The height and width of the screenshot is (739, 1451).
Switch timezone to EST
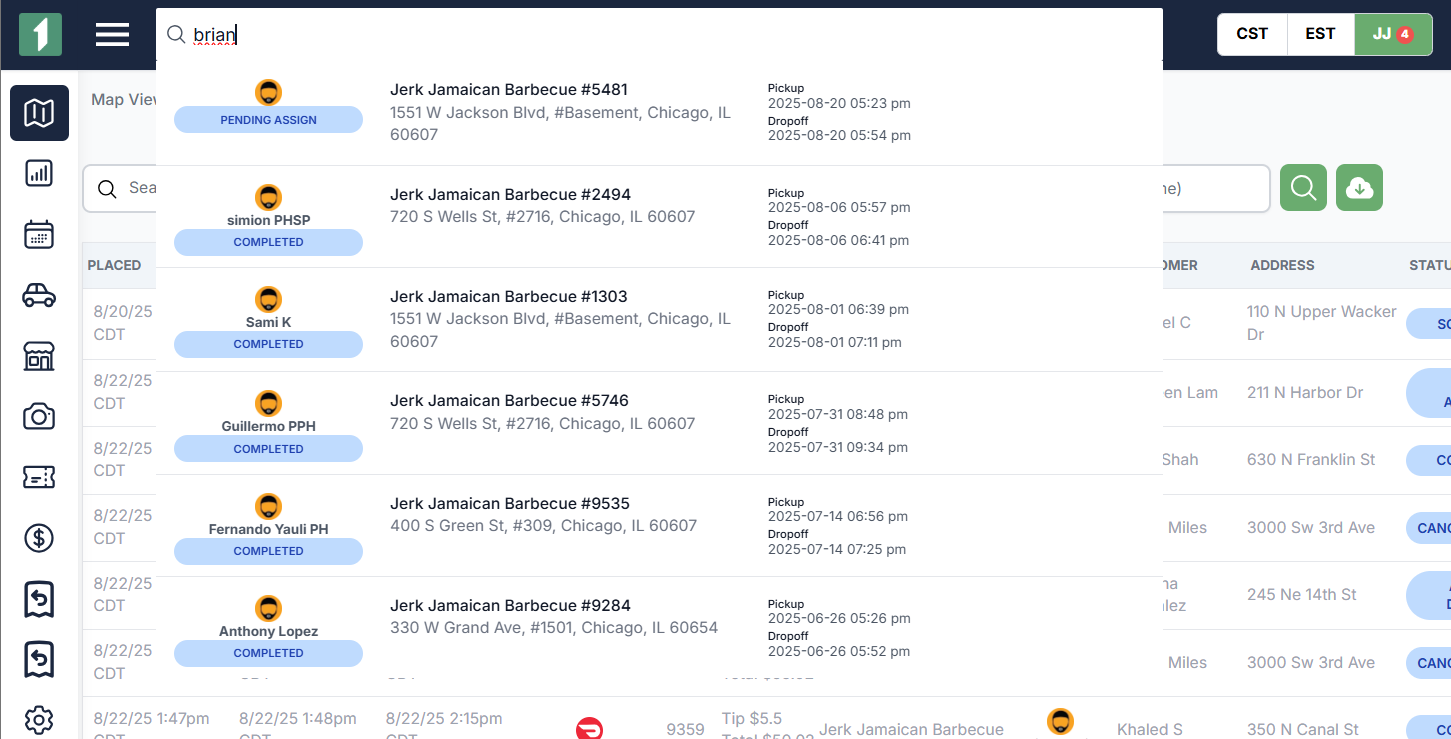pos(1320,34)
